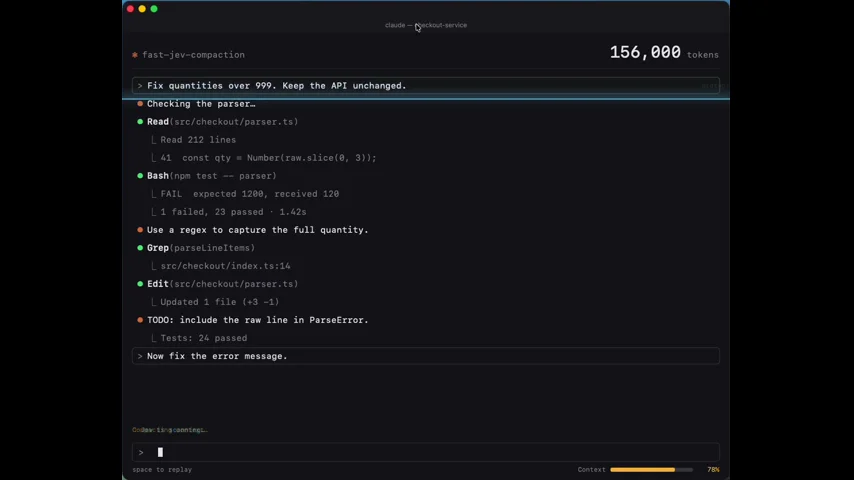Click the green maximize window button
Image resolution: width=854 pixels, height=480 pixels.
point(154,9)
